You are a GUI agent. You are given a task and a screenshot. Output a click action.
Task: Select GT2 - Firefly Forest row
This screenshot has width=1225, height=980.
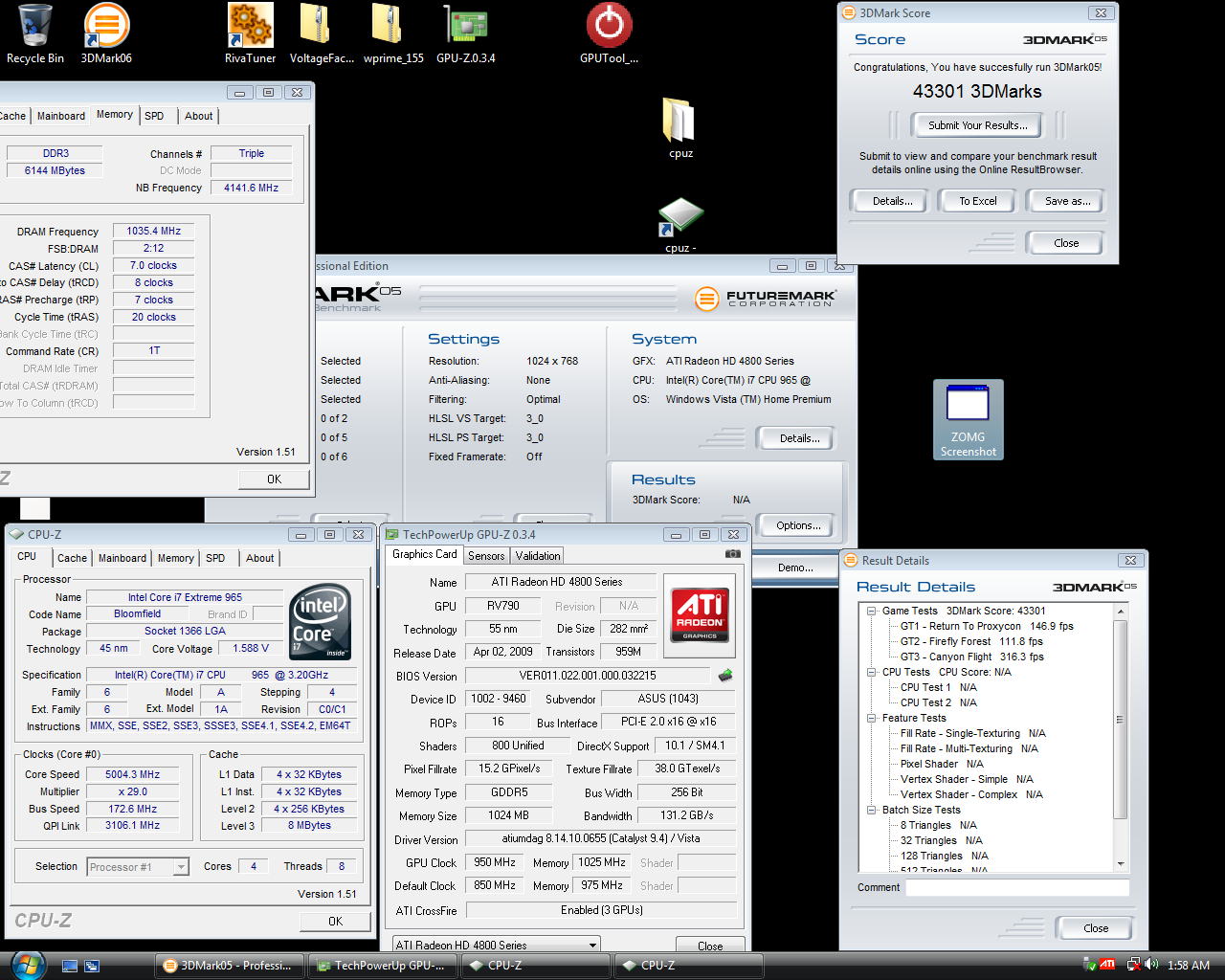971,641
